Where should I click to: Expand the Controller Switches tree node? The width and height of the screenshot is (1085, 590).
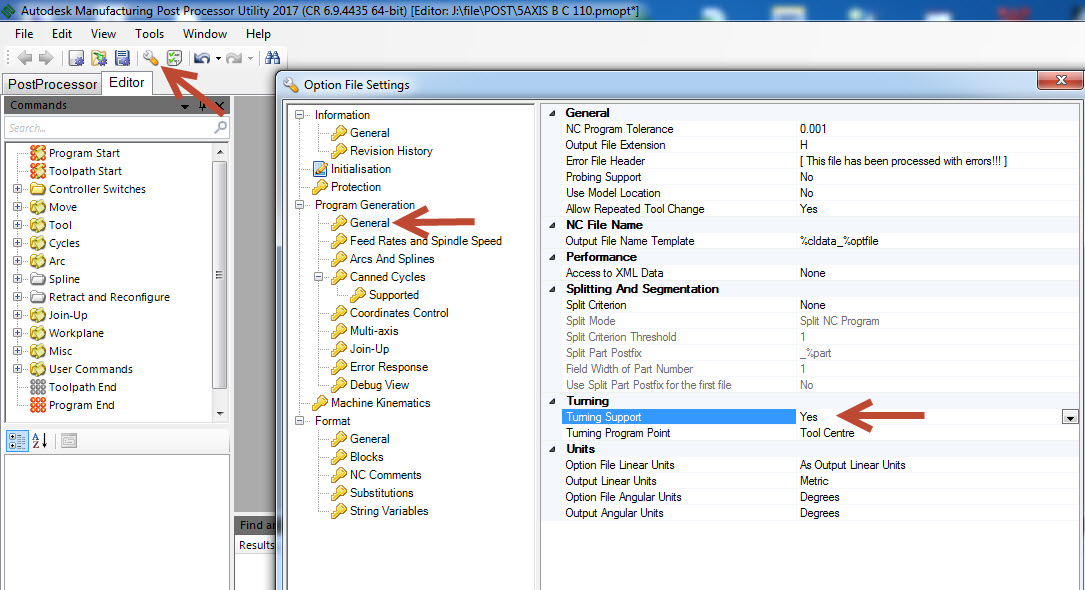(x=17, y=188)
